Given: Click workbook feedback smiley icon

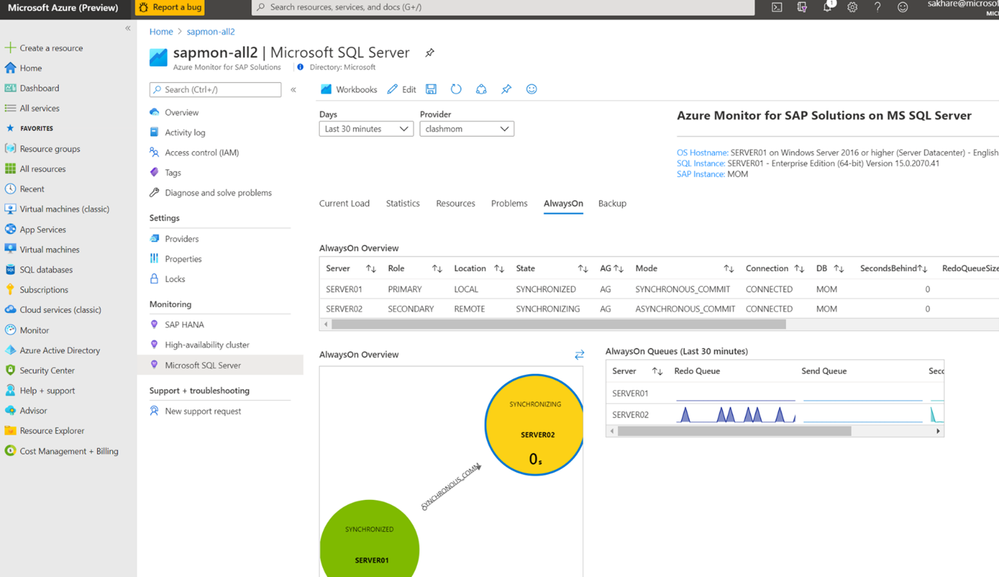Looking at the screenshot, I should pos(531,89).
